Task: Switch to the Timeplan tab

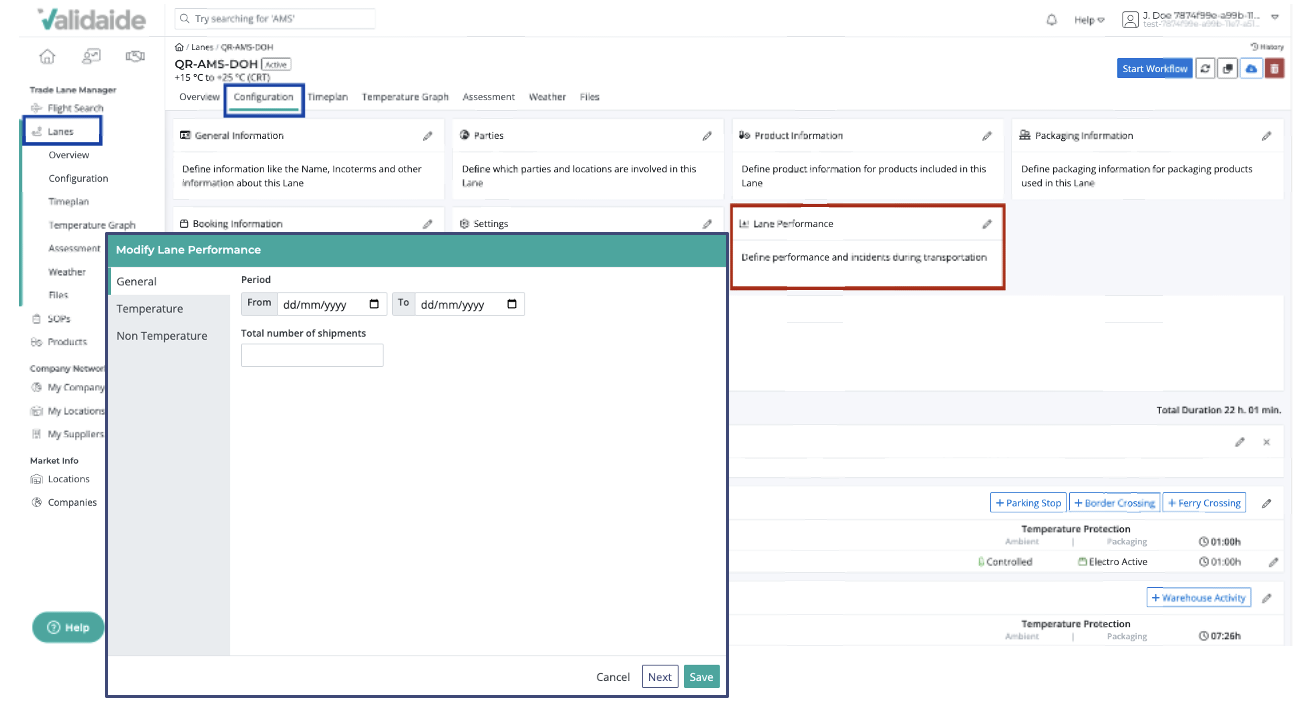Action: [x=328, y=97]
